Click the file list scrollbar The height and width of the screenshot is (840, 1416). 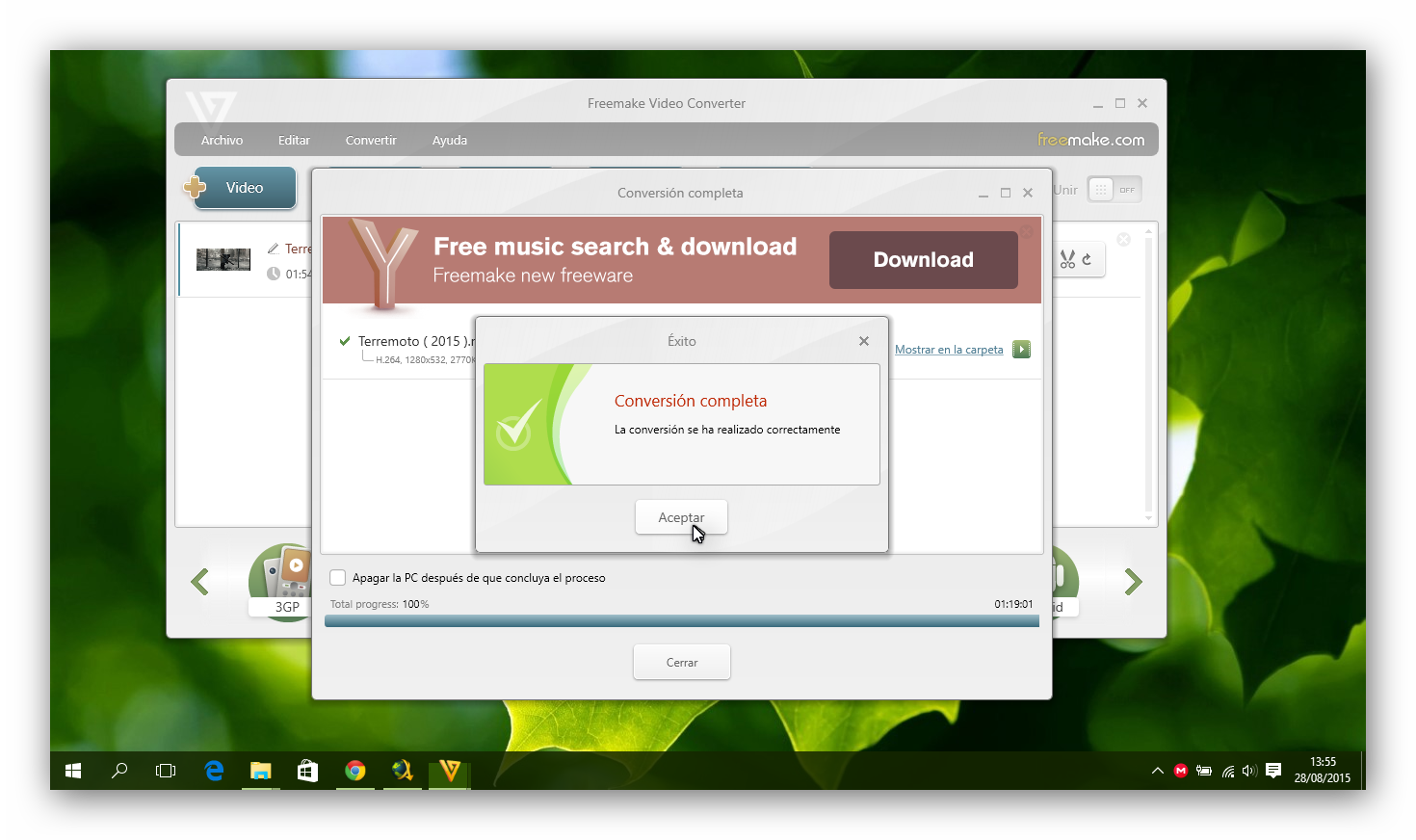[1148, 376]
